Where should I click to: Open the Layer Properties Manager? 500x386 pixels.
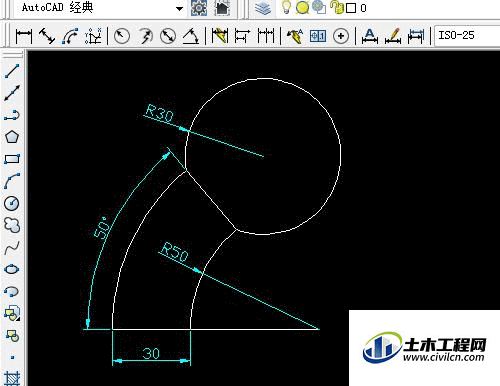point(263,8)
